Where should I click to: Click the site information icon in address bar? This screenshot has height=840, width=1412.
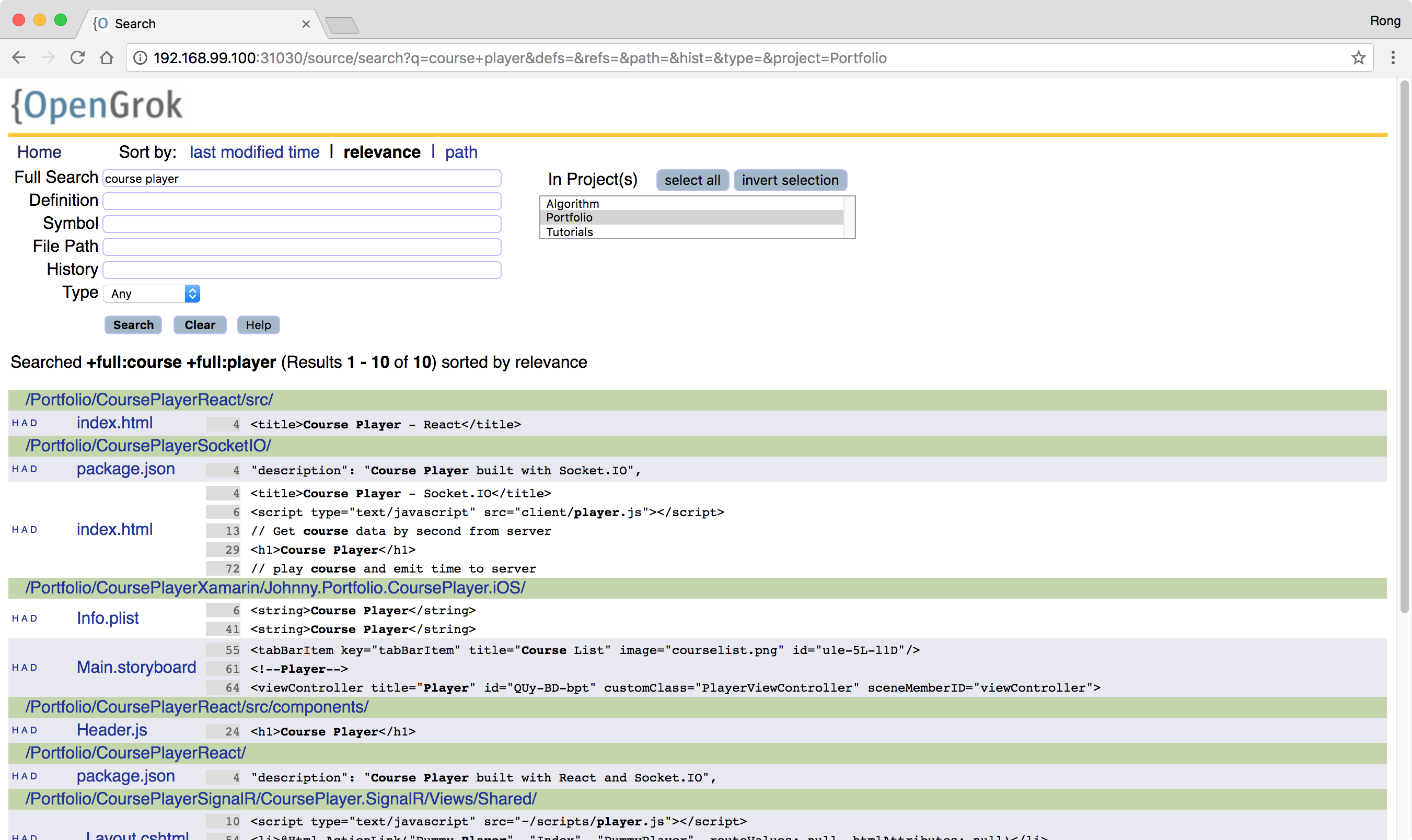[x=140, y=58]
